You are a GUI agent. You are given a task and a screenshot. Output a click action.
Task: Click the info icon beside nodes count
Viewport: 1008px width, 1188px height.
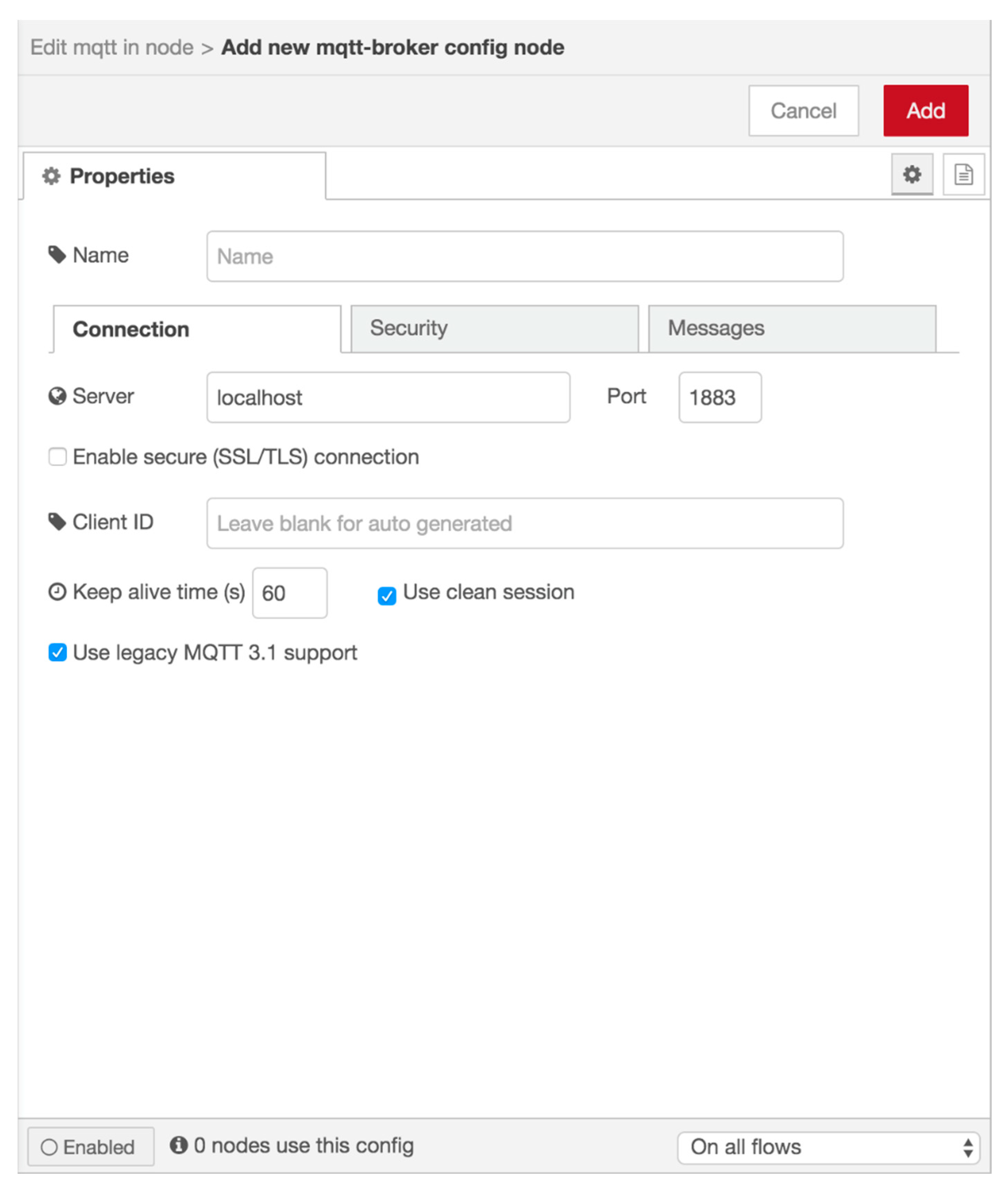178,1145
